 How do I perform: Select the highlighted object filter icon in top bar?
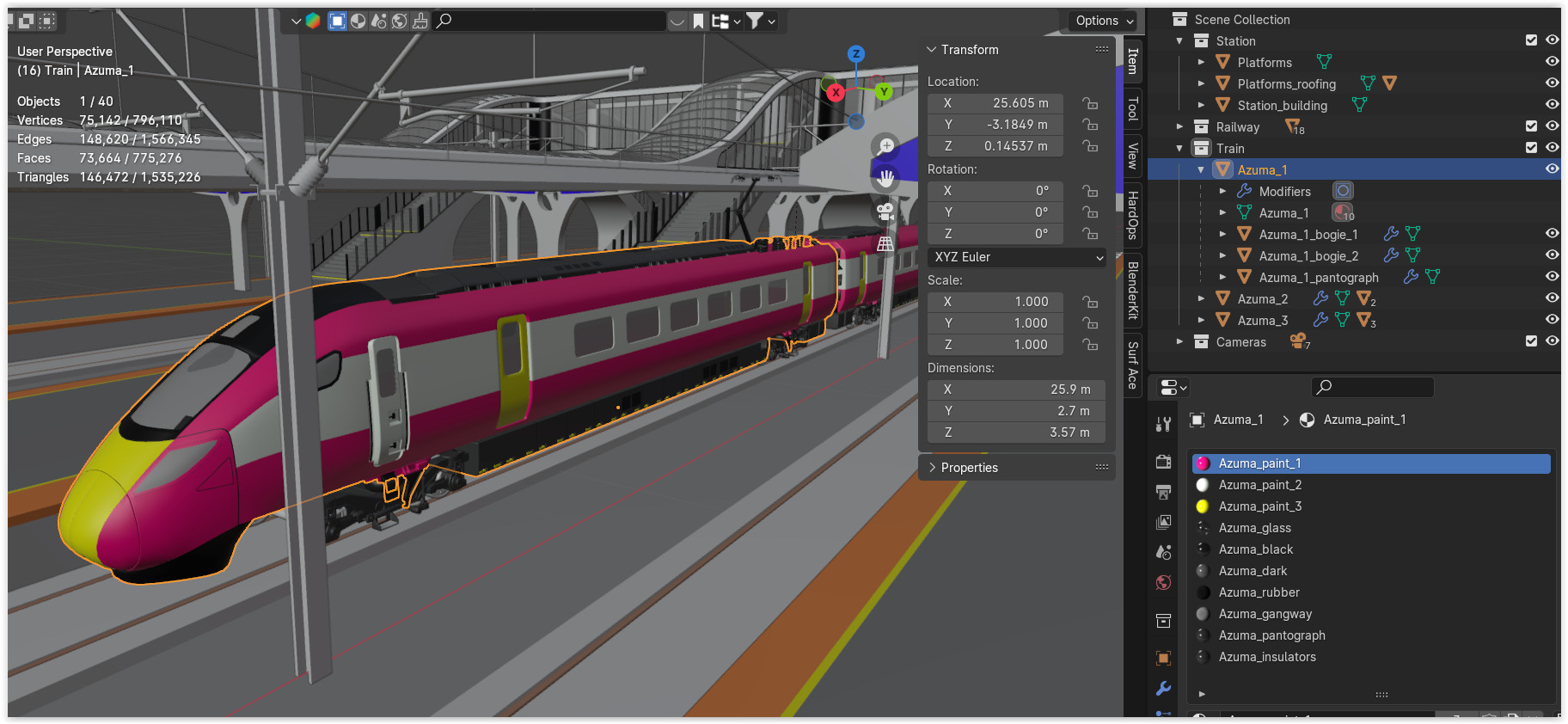click(337, 21)
